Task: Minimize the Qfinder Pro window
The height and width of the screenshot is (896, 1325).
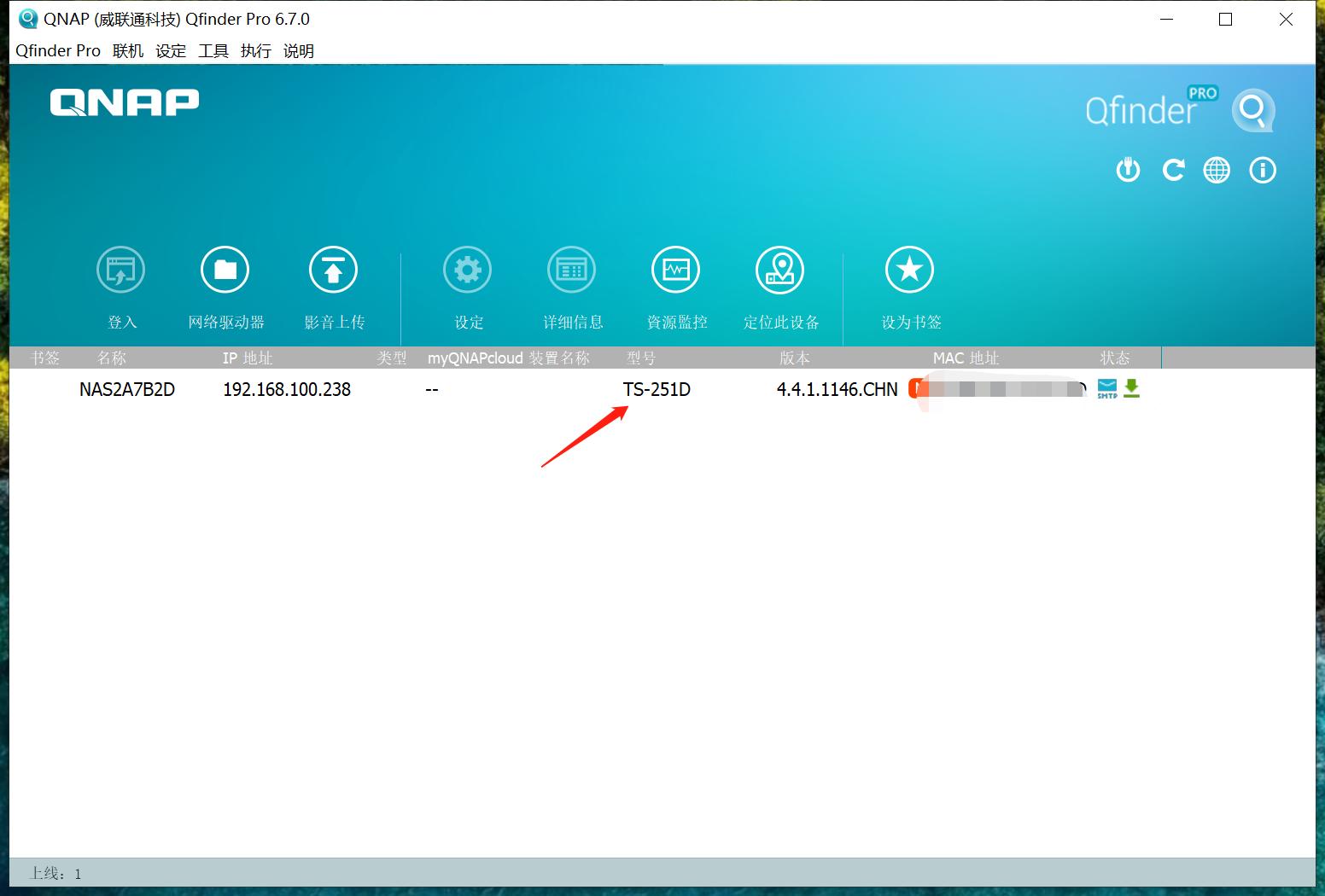Action: tap(1167, 20)
